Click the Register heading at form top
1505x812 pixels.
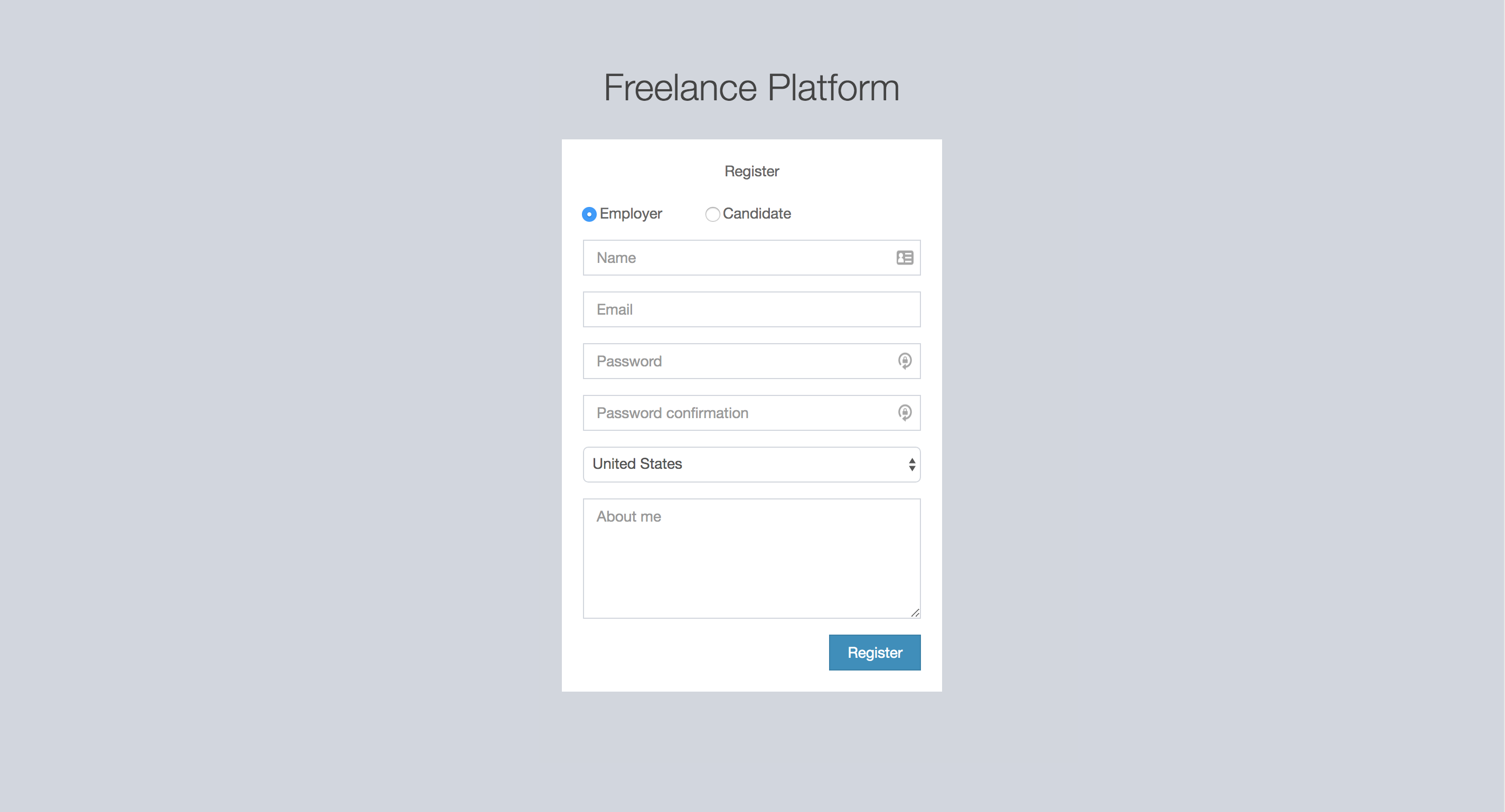(751, 171)
